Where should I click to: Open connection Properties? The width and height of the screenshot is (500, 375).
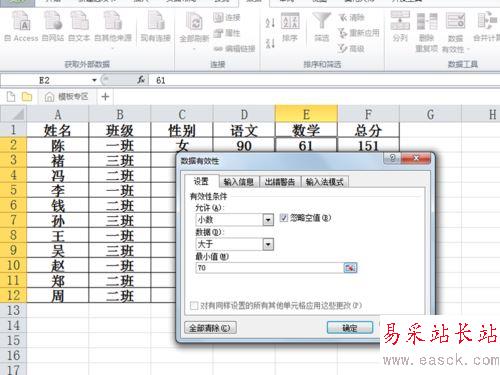[x=227, y=33]
